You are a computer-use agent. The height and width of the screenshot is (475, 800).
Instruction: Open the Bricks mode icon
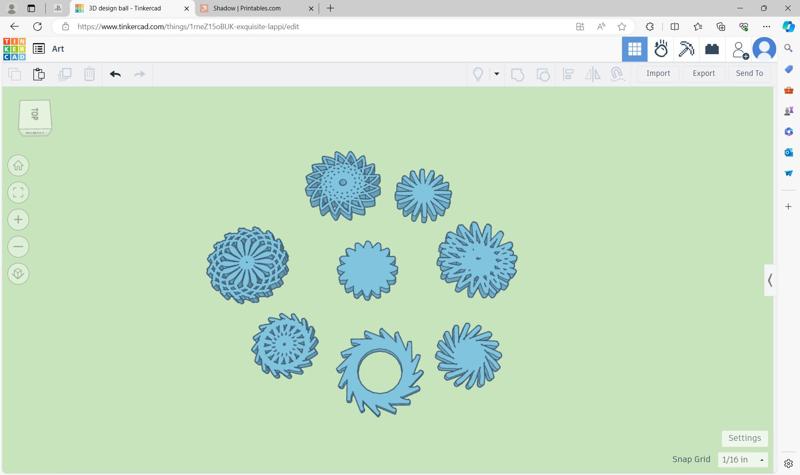pos(712,49)
